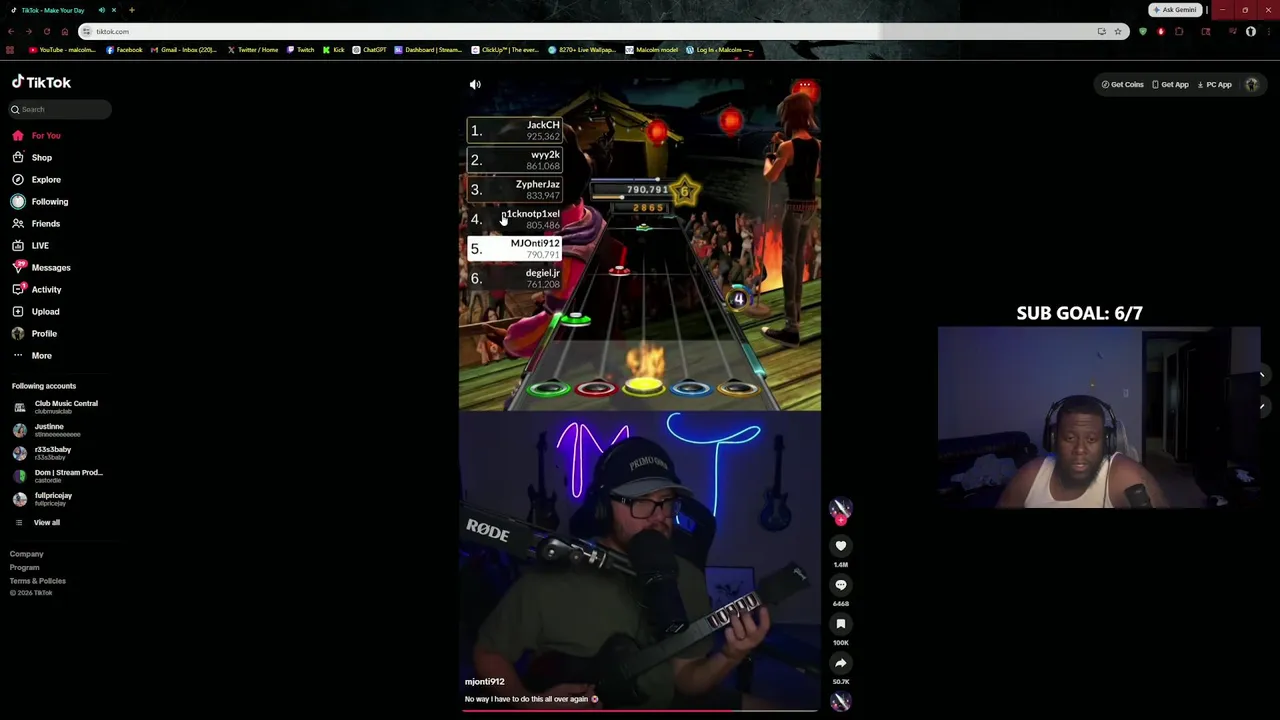The width and height of the screenshot is (1280, 720).
Task: Go to the browser home page
Action: tap(65, 31)
